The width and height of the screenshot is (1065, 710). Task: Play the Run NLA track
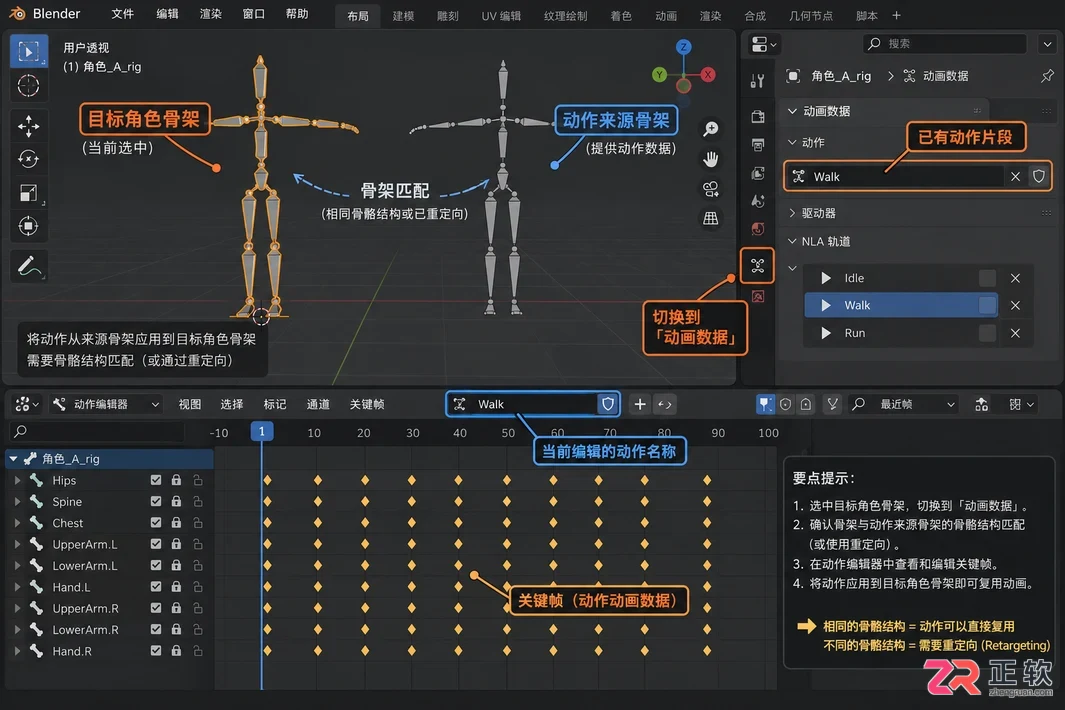point(825,333)
